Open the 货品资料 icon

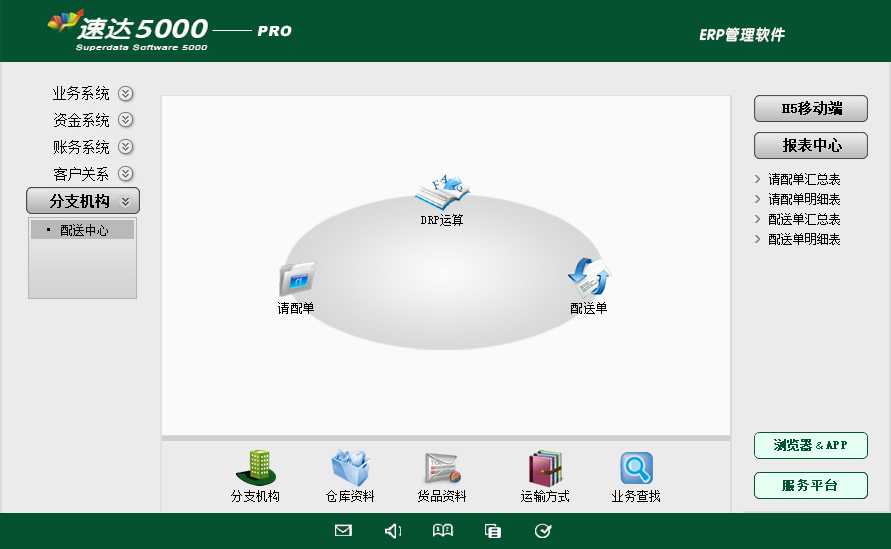(442, 468)
